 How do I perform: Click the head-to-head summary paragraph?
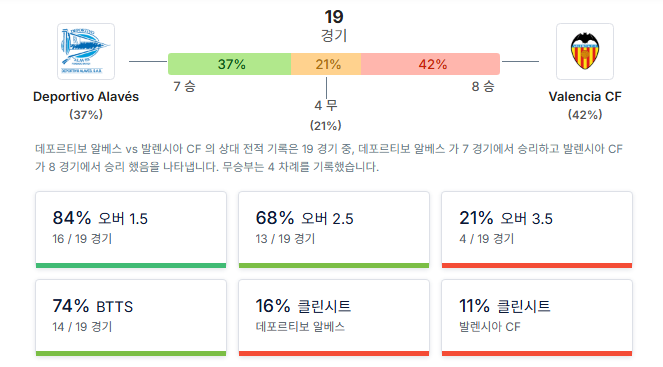tap(329, 158)
